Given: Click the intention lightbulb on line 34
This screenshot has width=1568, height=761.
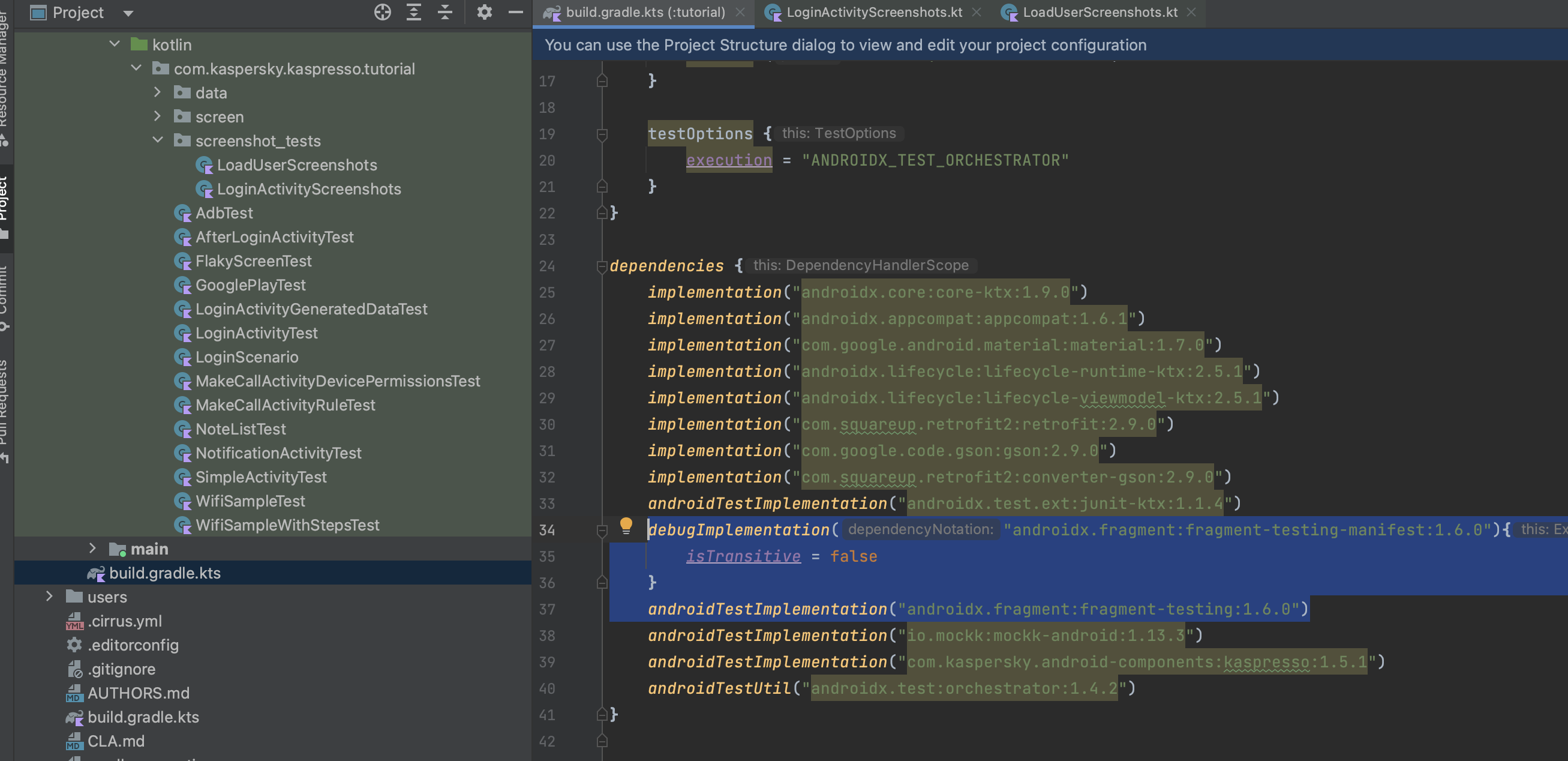Looking at the screenshot, I should click(x=626, y=525).
